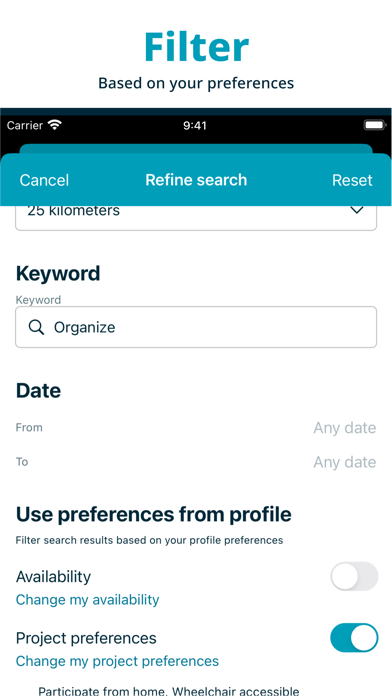Click the battery icon in status bar
Viewport: 392px width, 696px height.
375,125
